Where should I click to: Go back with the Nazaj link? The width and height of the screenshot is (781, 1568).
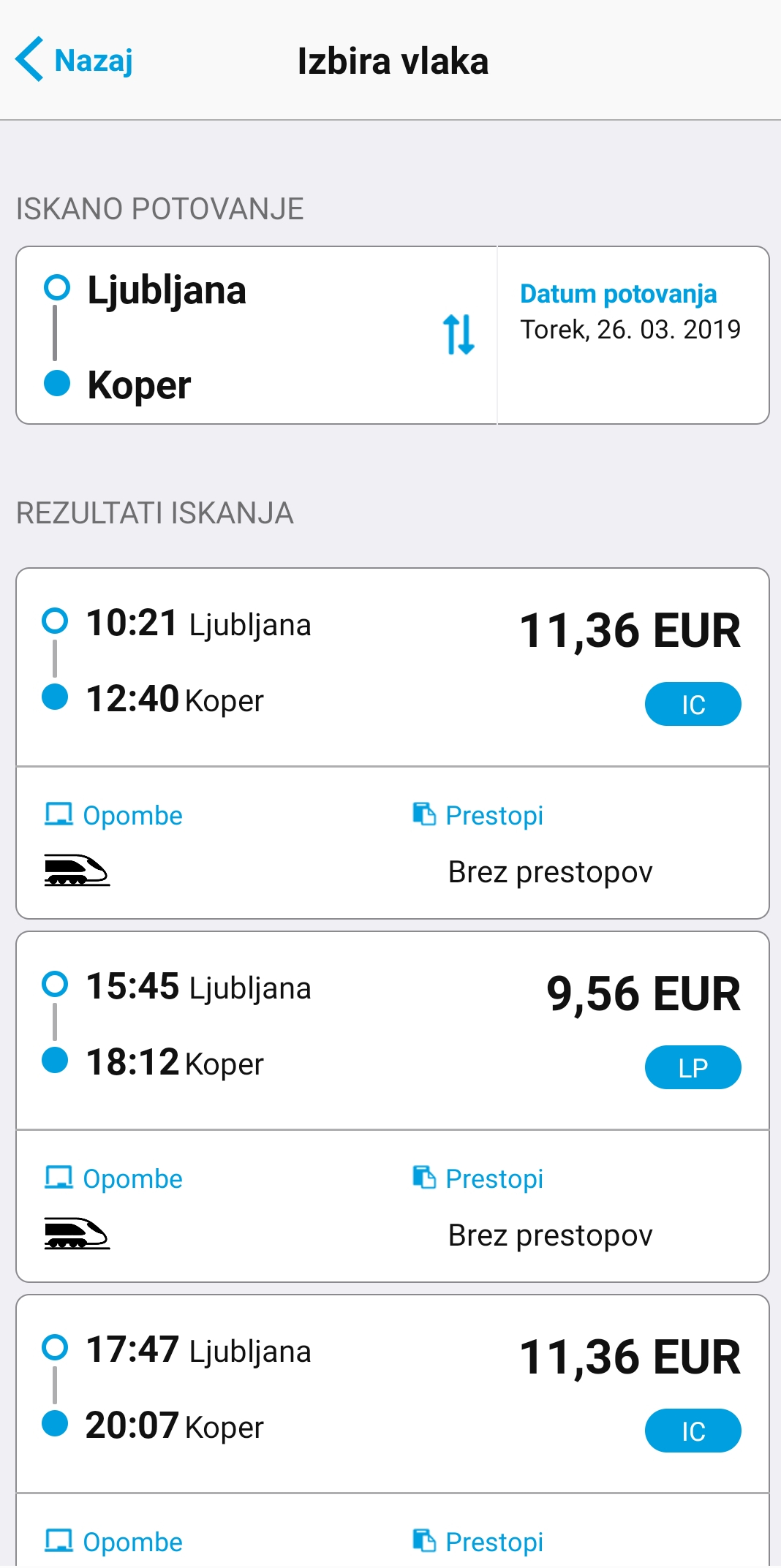(x=94, y=61)
